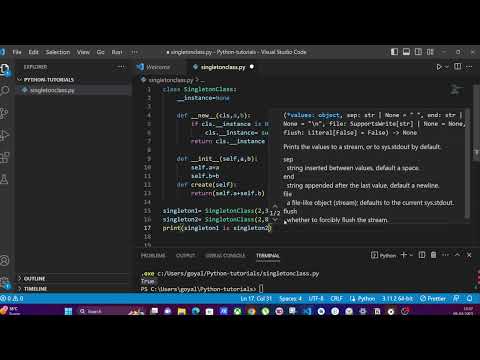This screenshot has height=360, width=480.
Task: Open the Source Control view
Action: click(4, 113)
